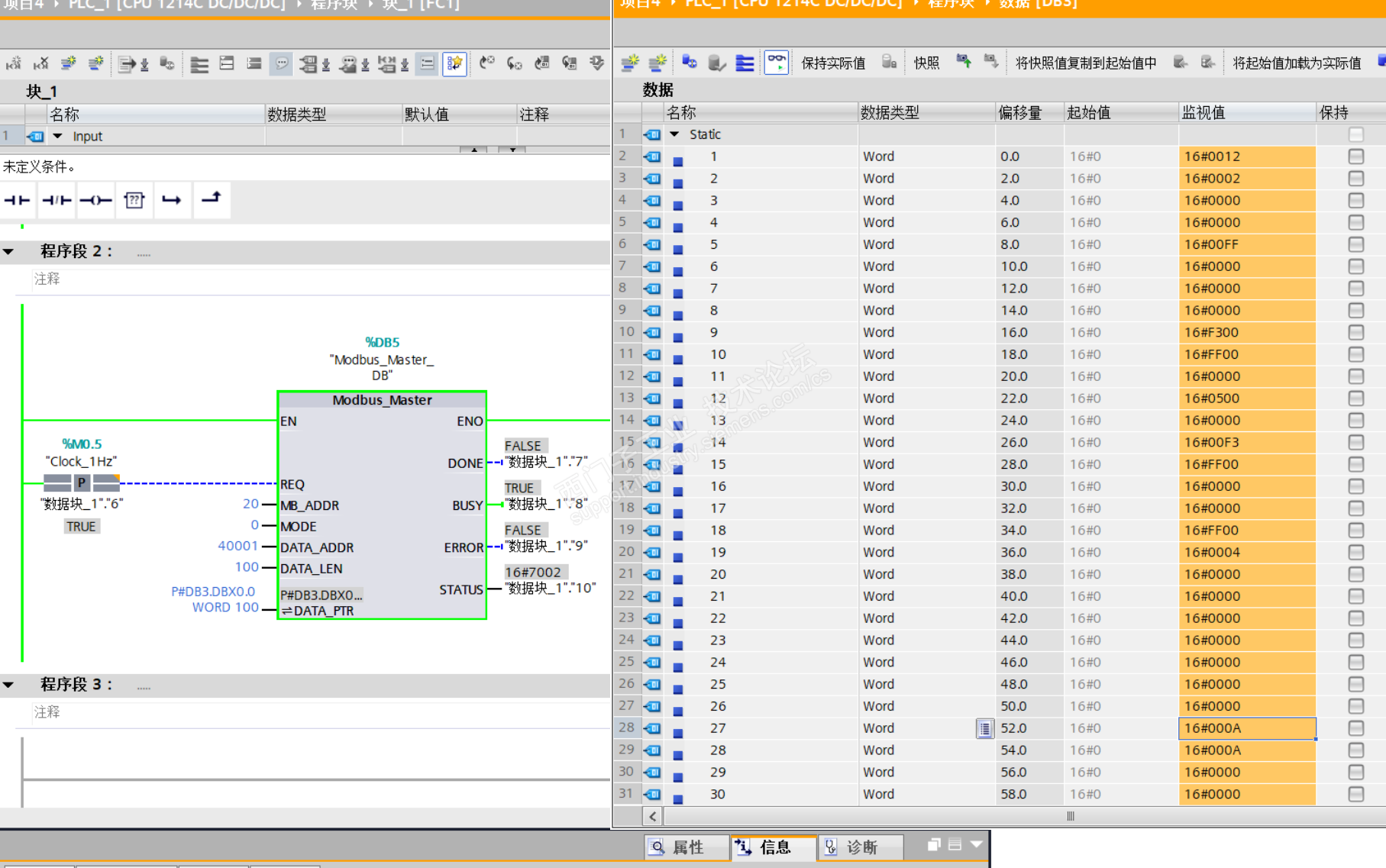Screen dimensions: 1386x868
Task: Insert a normally closed contact
Action: point(57,201)
